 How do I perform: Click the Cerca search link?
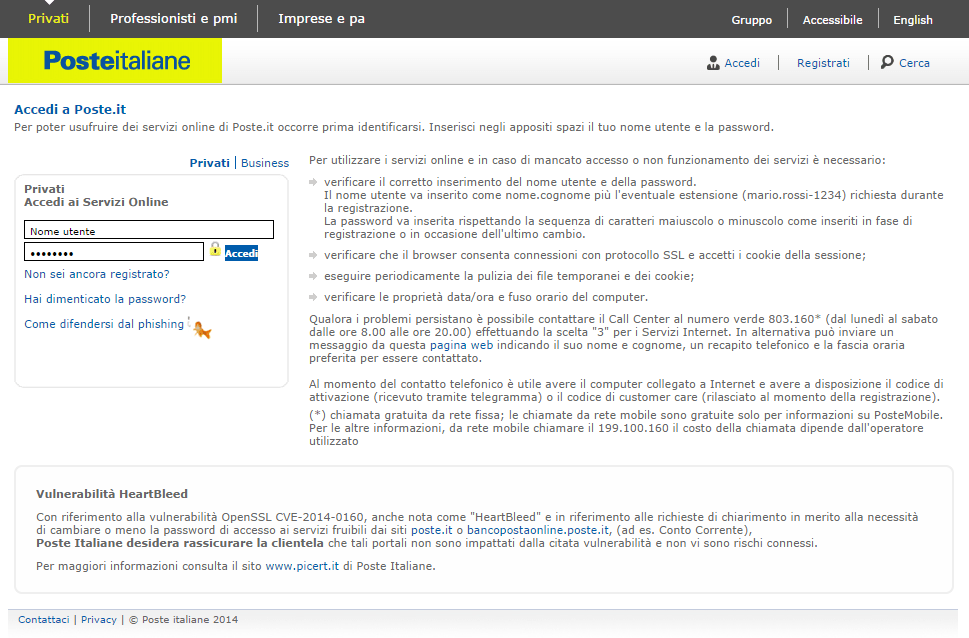pos(914,63)
